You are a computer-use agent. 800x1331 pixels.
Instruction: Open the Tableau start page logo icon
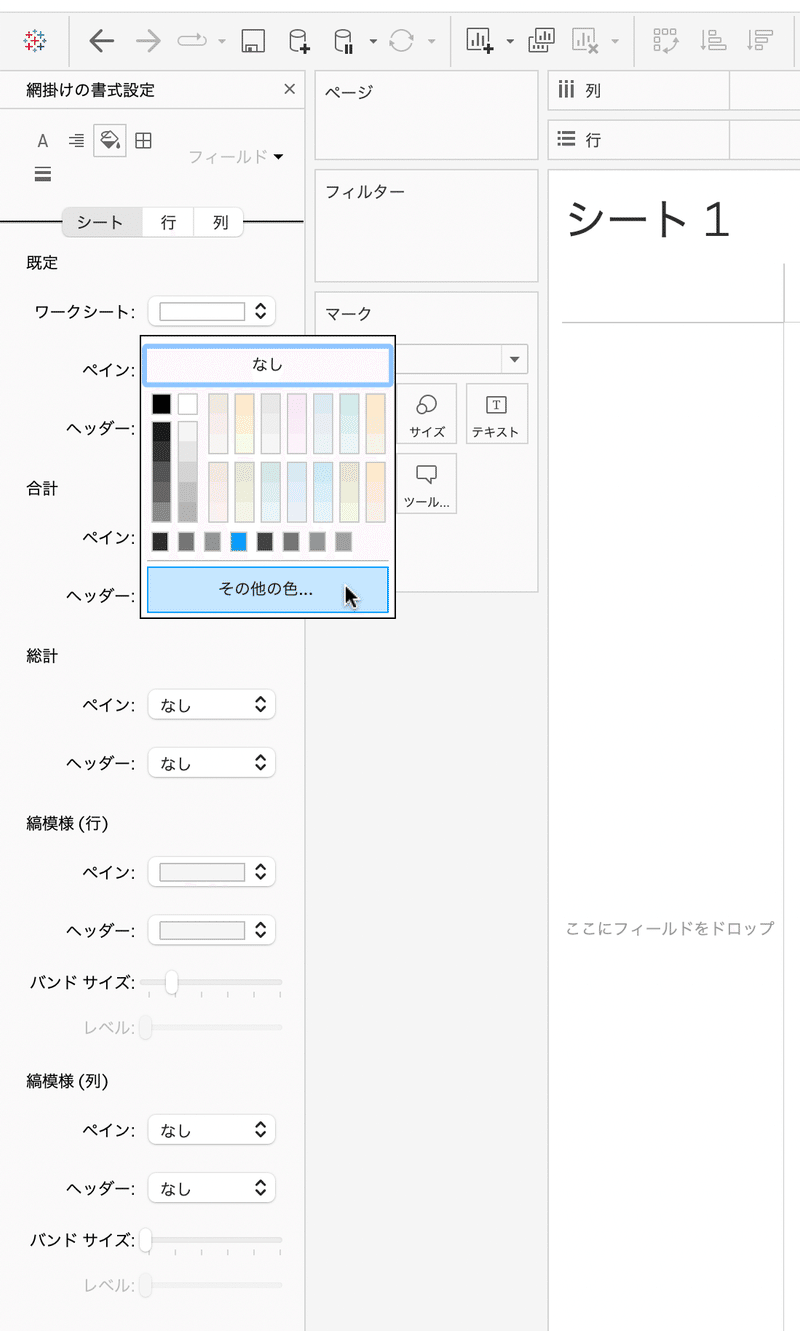[x=34, y=40]
